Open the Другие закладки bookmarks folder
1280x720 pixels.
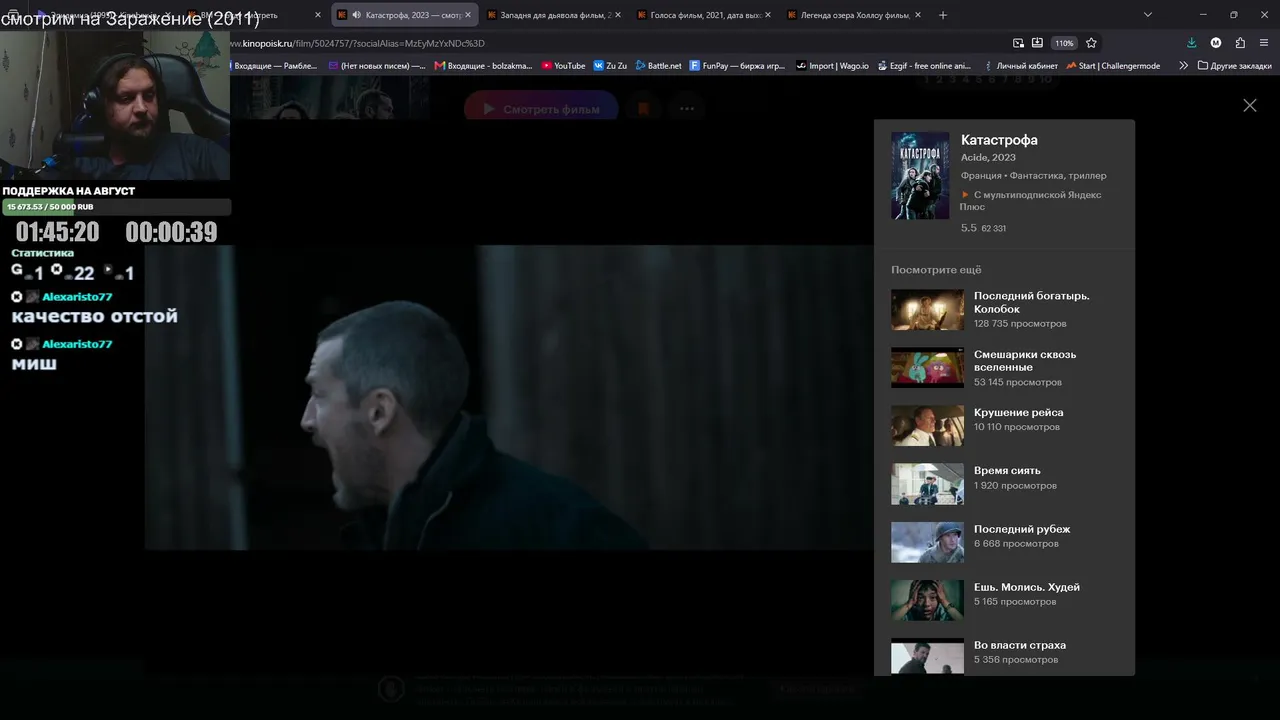[x=1234, y=66]
